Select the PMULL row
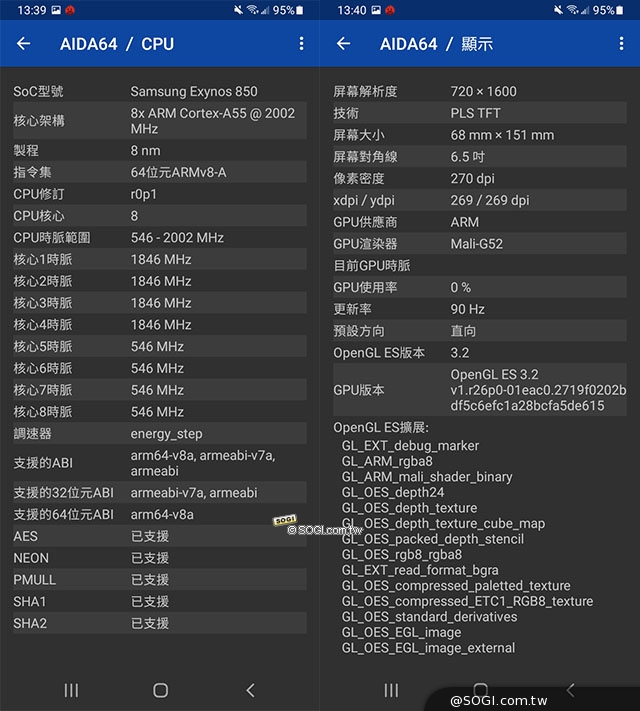Image resolution: width=640 pixels, height=711 pixels. tap(160, 580)
